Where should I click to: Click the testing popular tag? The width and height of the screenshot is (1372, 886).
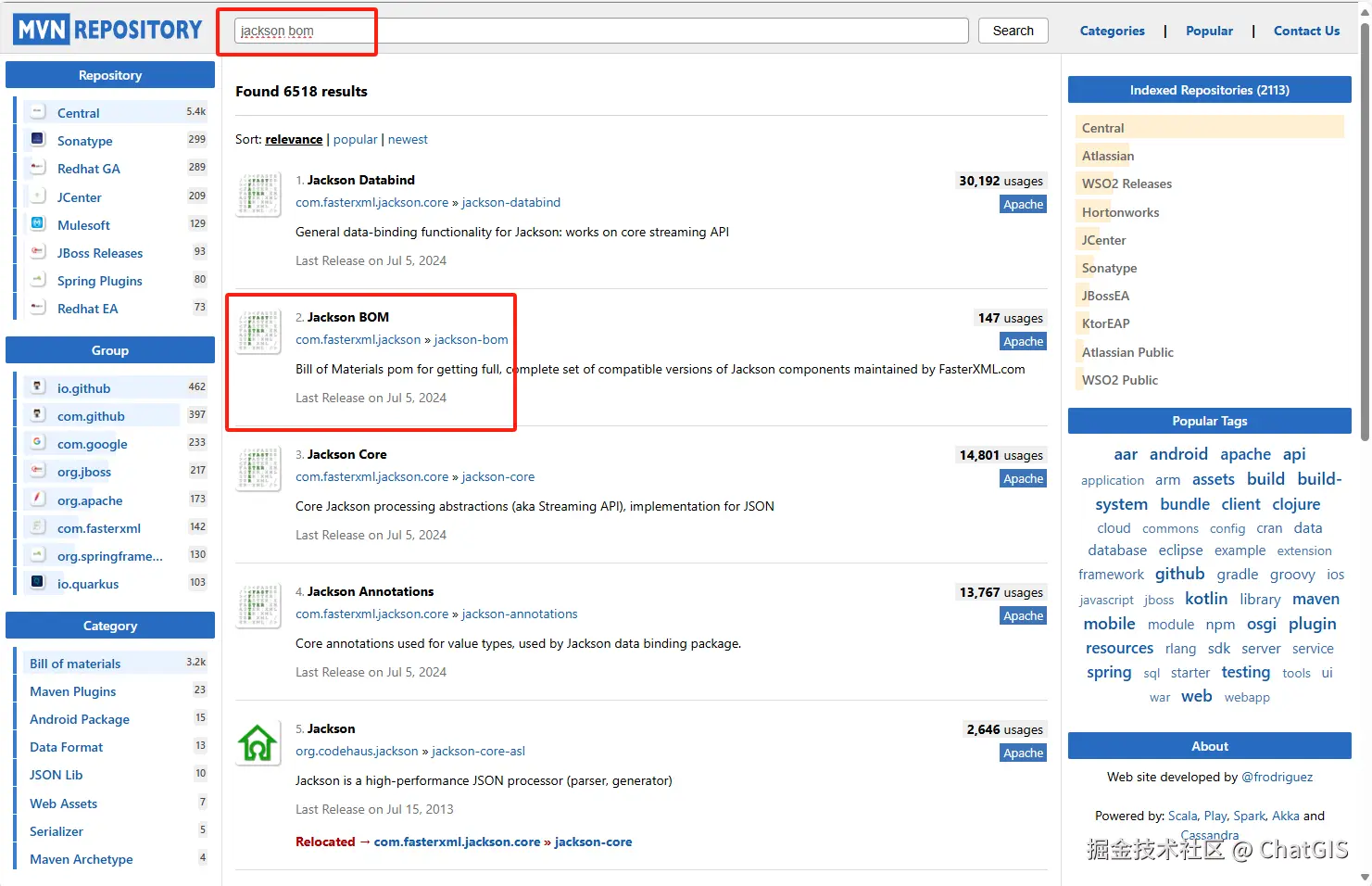pyautogui.click(x=1246, y=672)
